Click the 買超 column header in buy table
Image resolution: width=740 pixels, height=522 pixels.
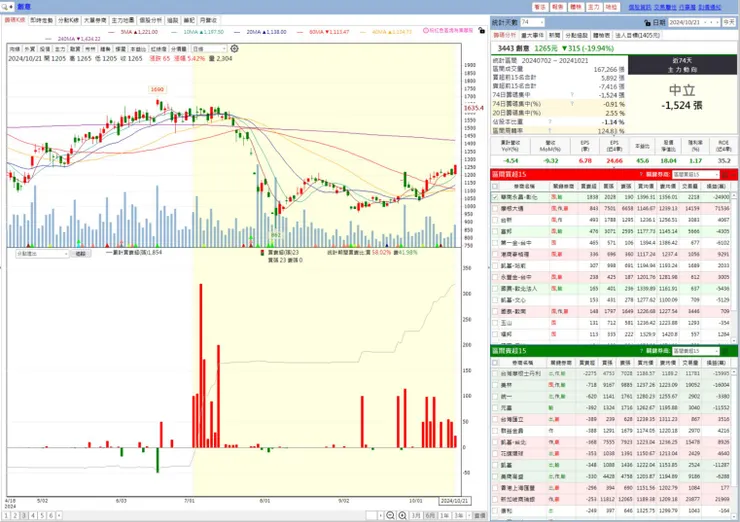(x=588, y=186)
